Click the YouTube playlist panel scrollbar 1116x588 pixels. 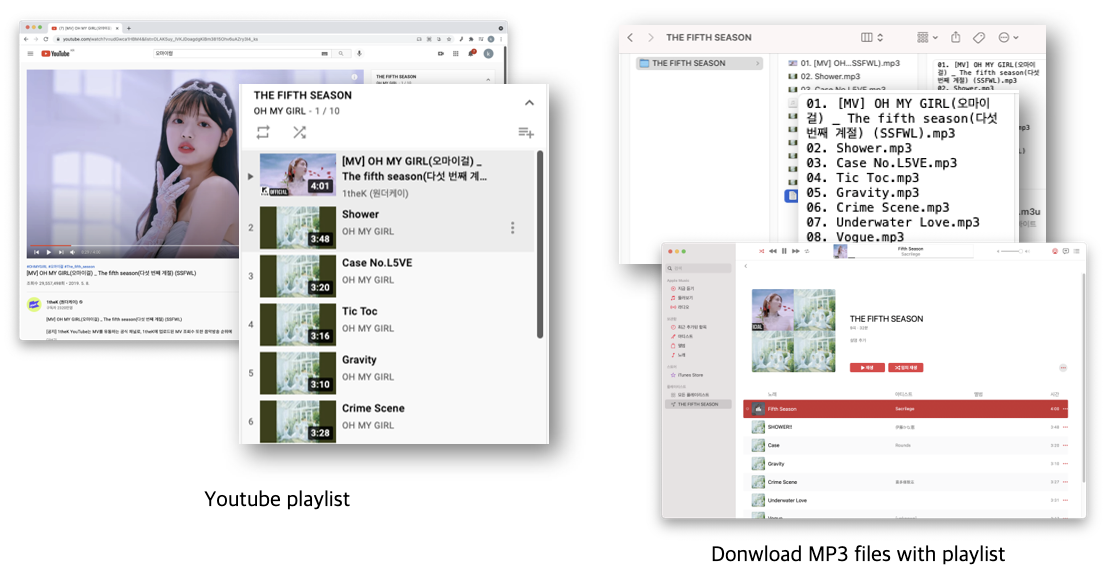(540, 244)
